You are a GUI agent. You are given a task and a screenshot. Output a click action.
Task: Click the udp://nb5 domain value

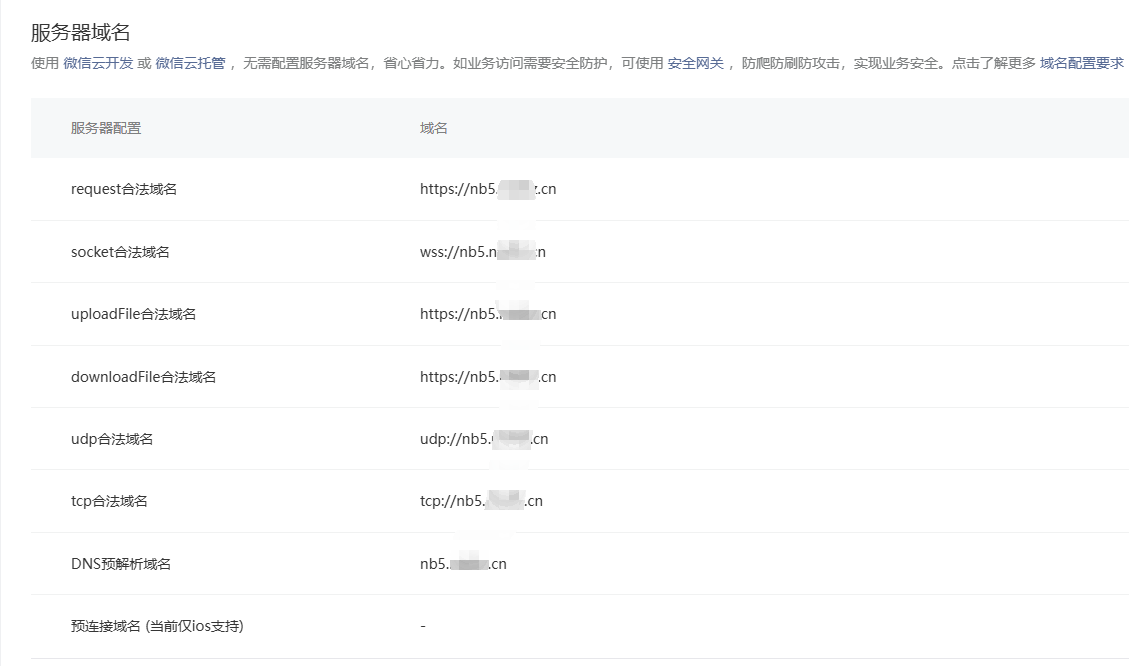484,439
